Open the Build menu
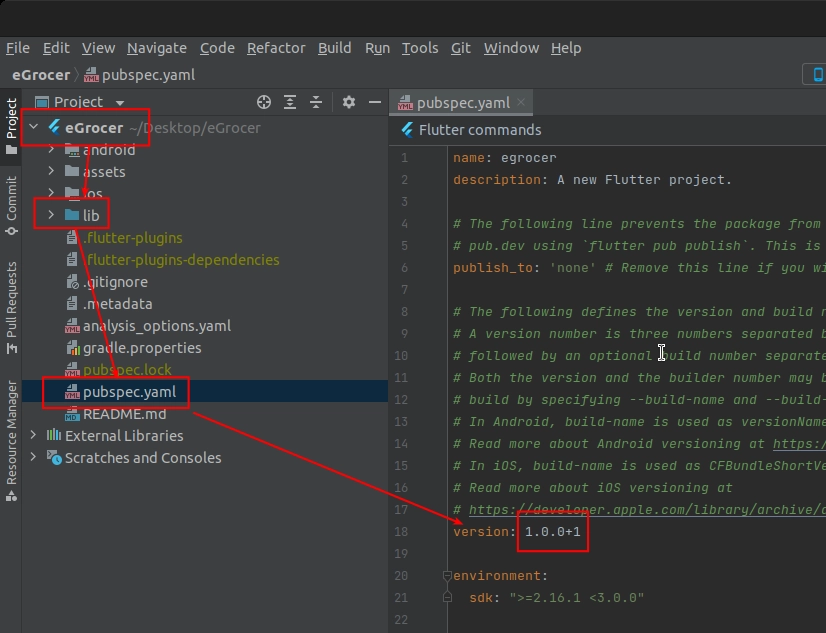Viewport: 826px width, 633px height. 335,48
